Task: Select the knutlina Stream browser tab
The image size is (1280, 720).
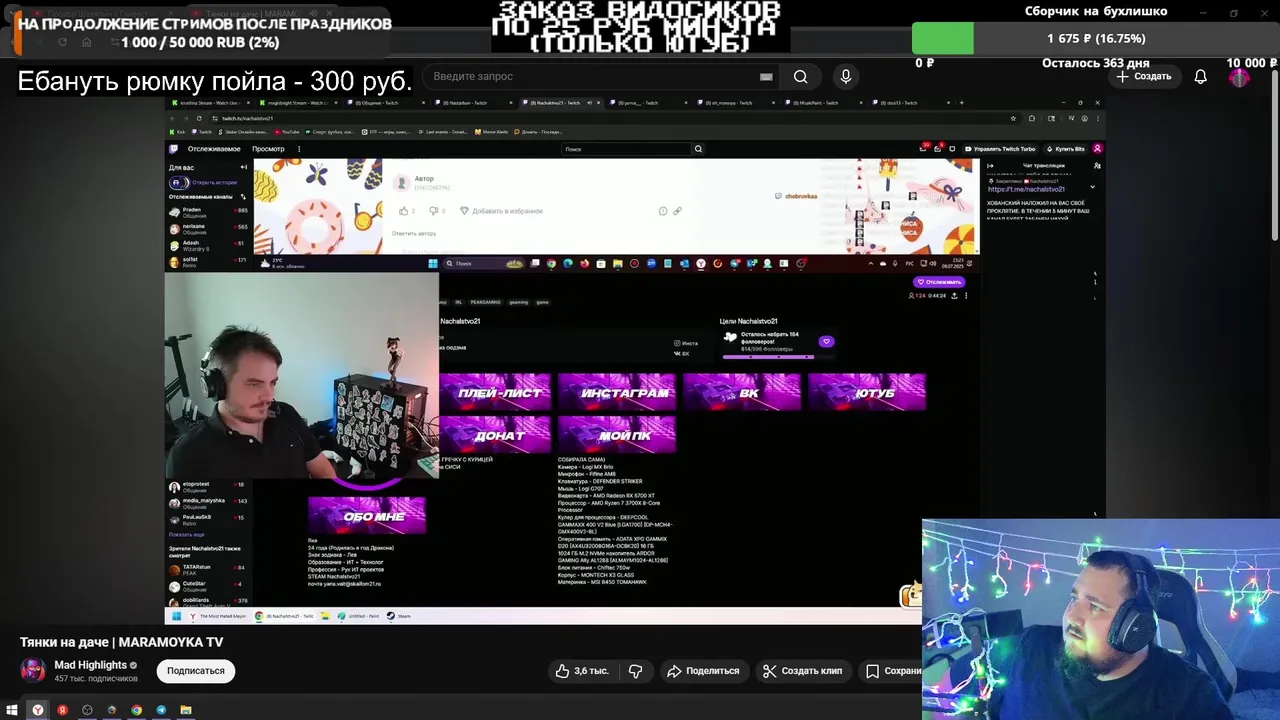Action: (x=208, y=103)
